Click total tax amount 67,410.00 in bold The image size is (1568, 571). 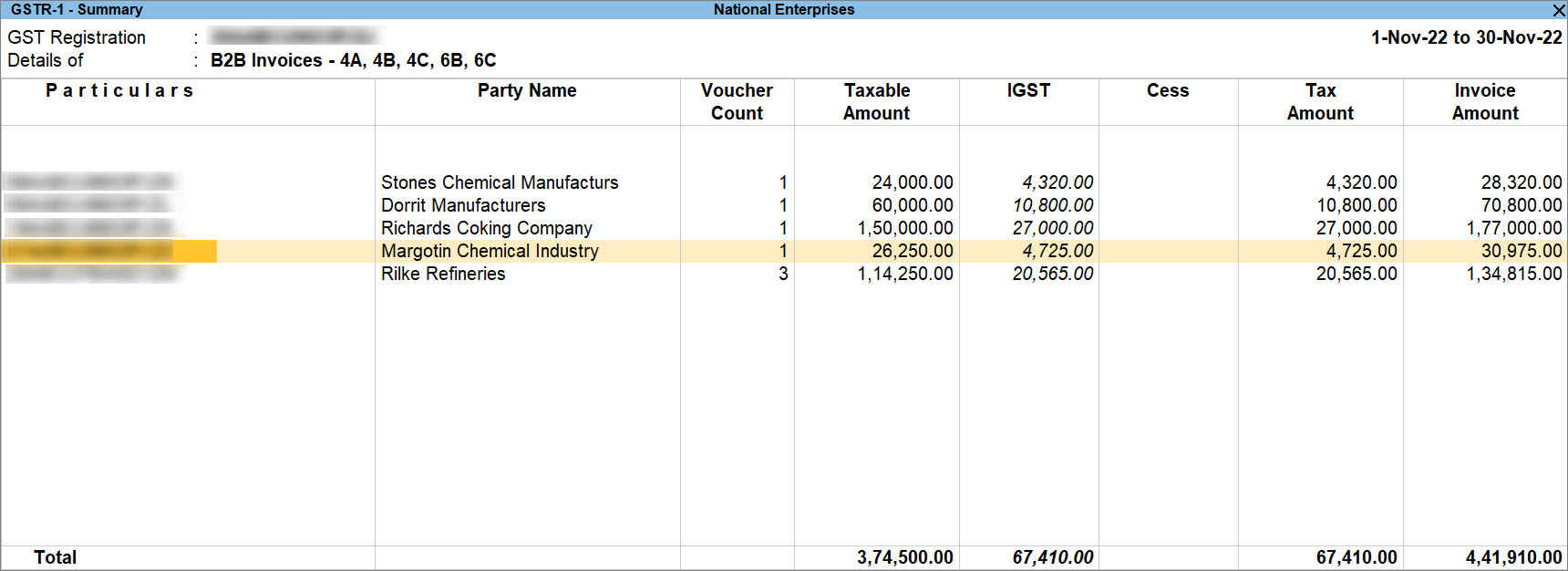[x=1357, y=557]
